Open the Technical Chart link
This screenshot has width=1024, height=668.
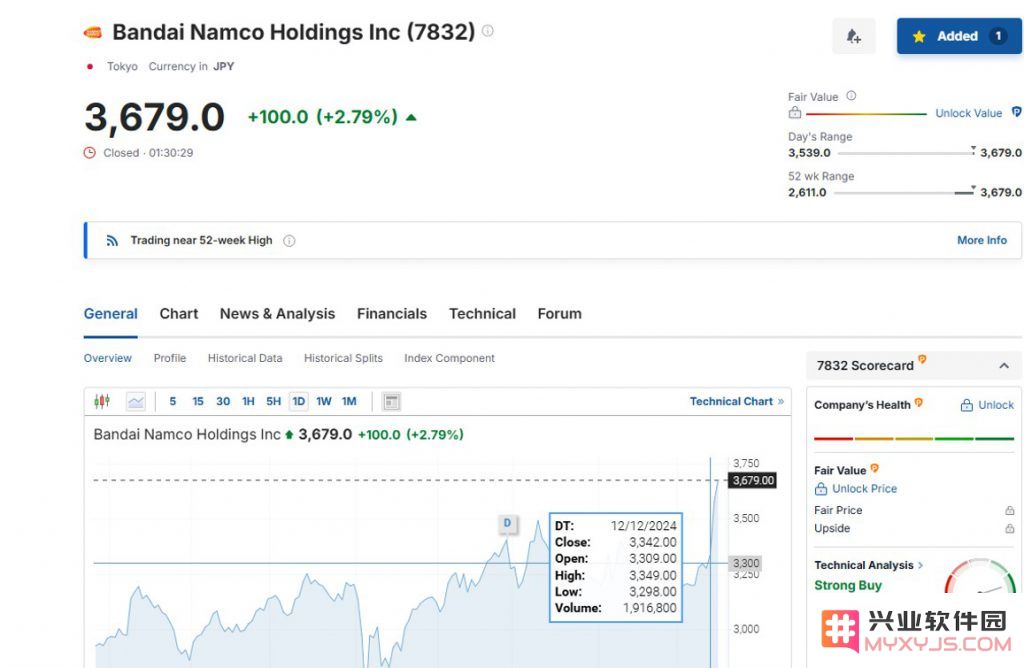tap(737, 402)
